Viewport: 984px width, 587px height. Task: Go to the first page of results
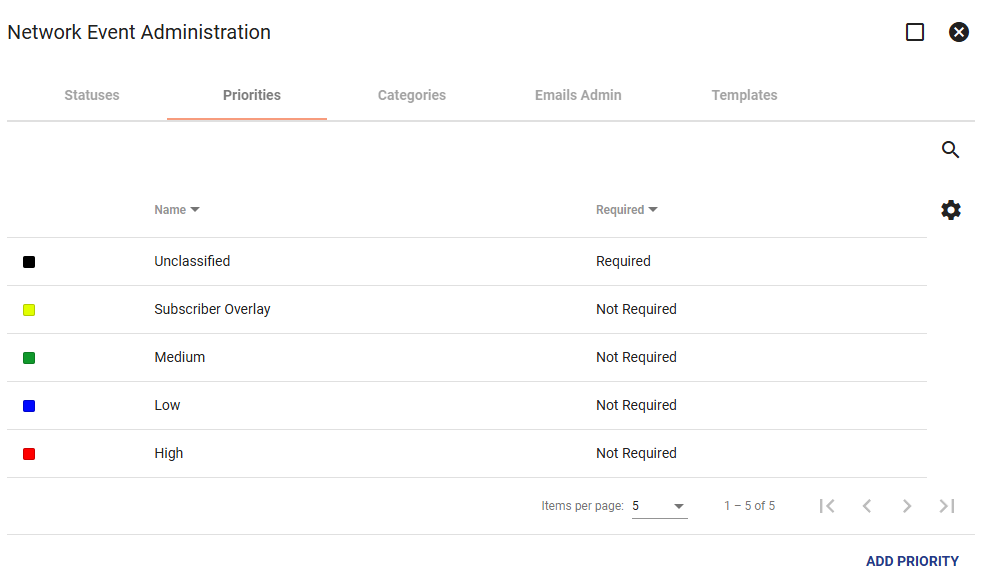point(827,506)
